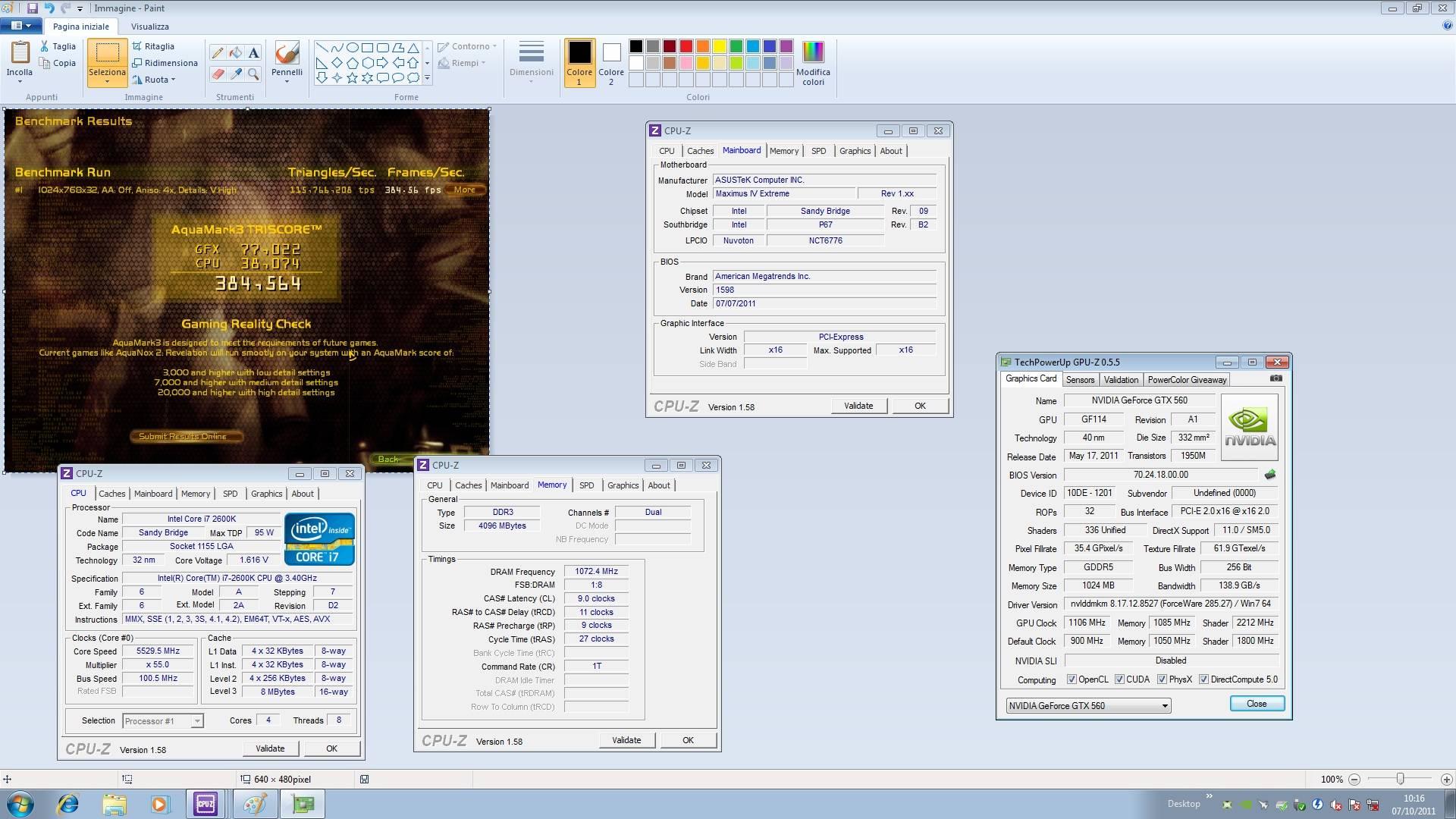Open the Dimensioni line size dropdown
This screenshot has width=1456, height=819.
coord(531,63)
